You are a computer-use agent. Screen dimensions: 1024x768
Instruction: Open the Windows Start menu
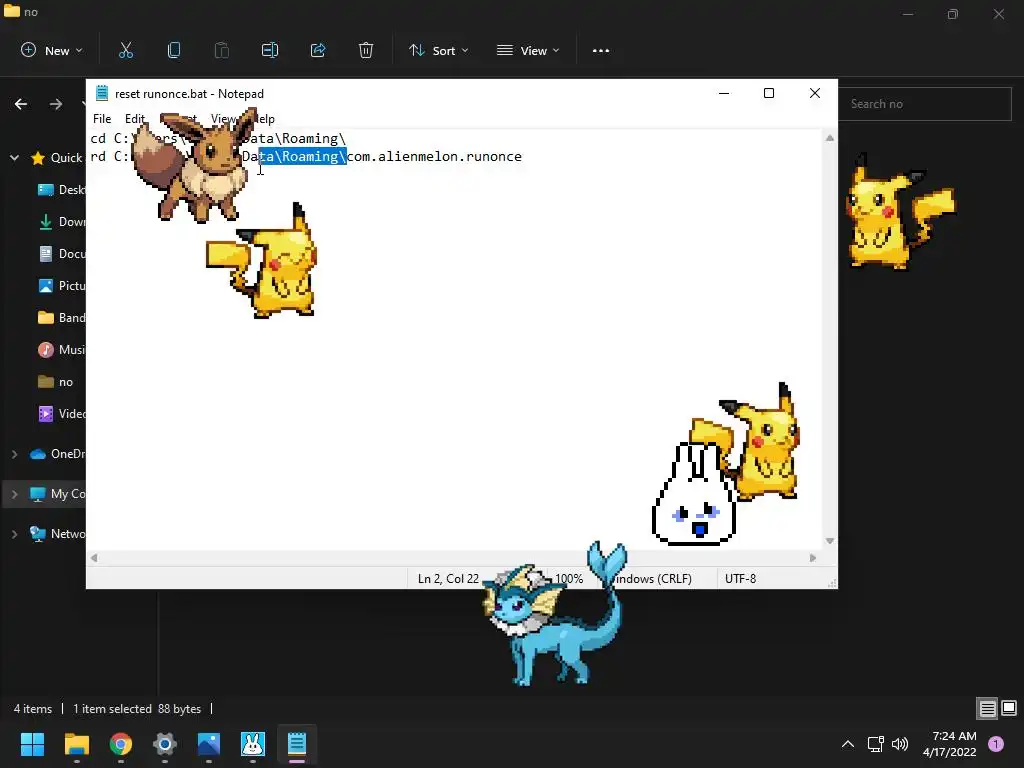[32, 744]
